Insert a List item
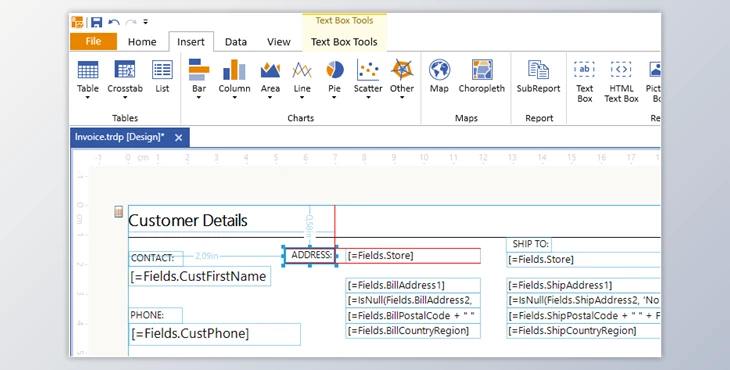This screenshot has width=730, height=370. (162, 75)
